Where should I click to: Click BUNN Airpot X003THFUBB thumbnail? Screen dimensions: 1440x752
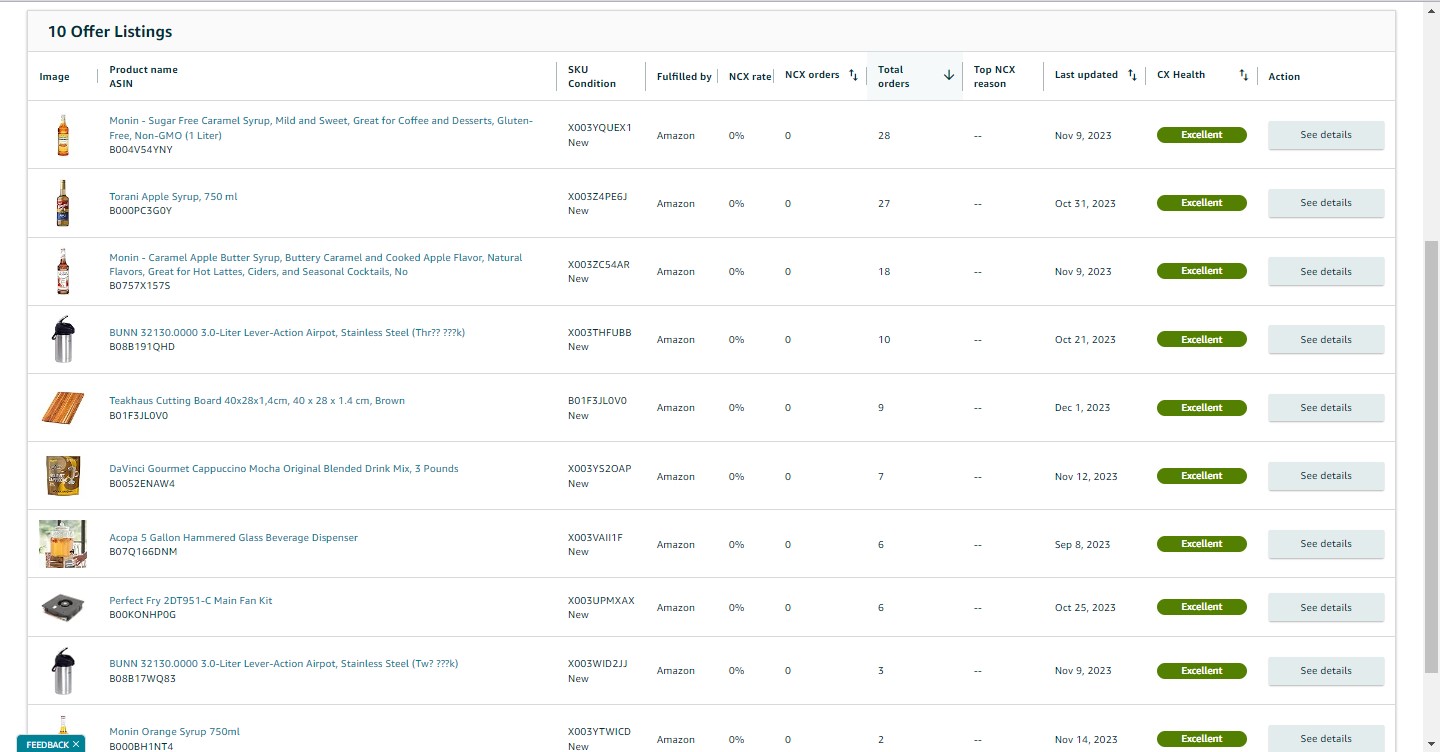pyautogui.click(x=62, y=340)
